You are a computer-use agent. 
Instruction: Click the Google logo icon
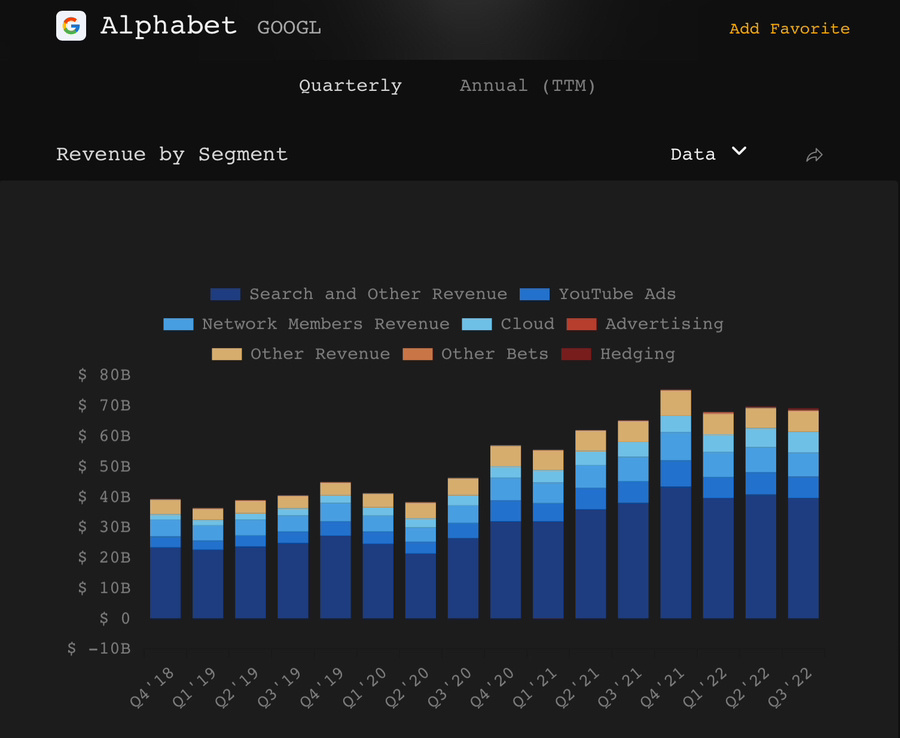point(71,27)
